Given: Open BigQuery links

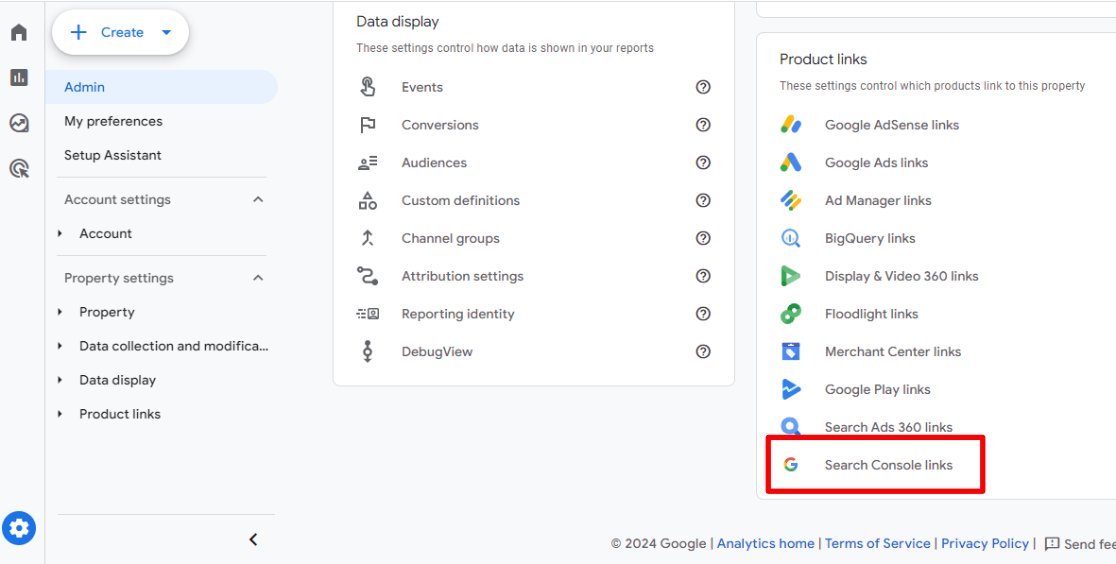Looking at the screenshot, I should 870,238.
